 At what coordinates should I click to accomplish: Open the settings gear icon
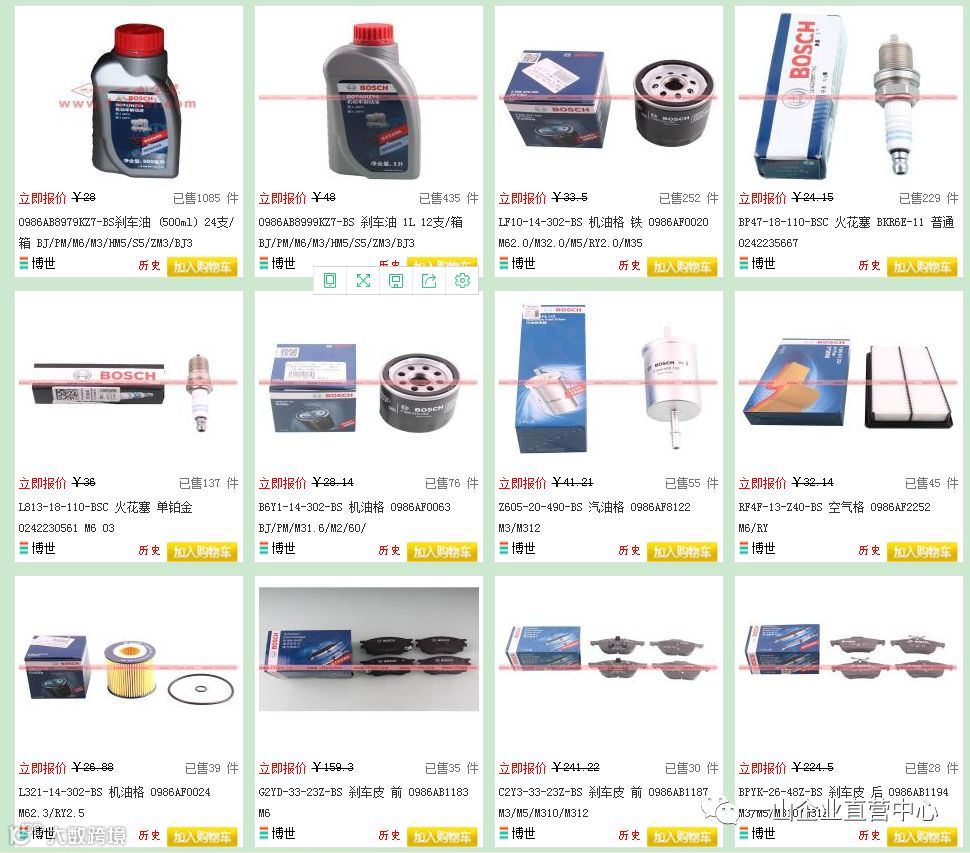point(462,281)
